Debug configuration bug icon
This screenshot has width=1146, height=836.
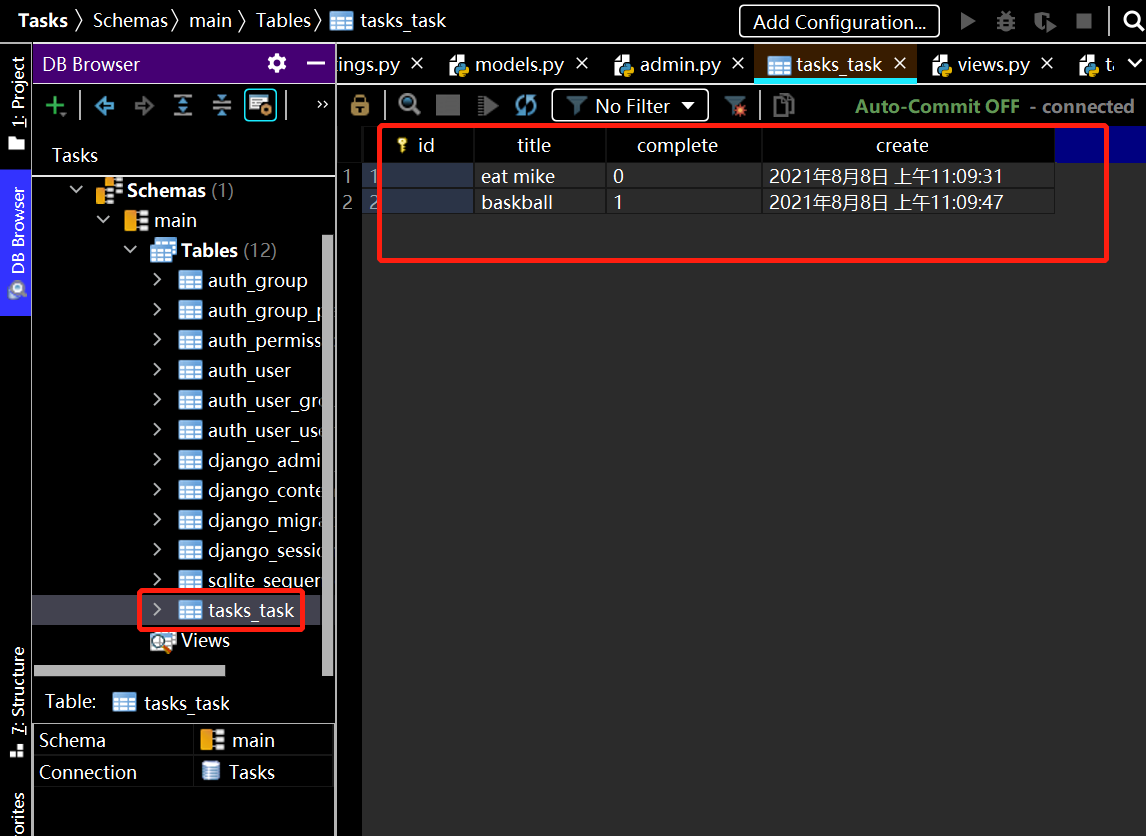[1006, 21]
